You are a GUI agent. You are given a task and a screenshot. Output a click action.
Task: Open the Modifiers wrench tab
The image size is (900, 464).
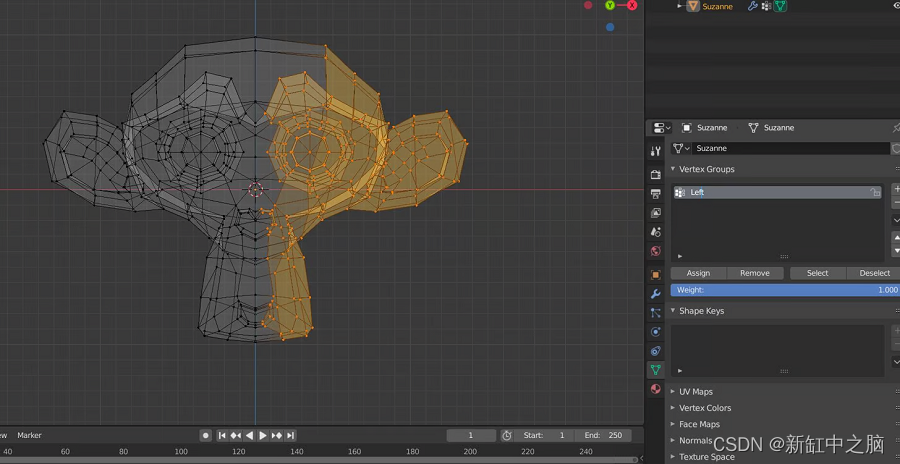pyautogui.click(x=656, y=294)
